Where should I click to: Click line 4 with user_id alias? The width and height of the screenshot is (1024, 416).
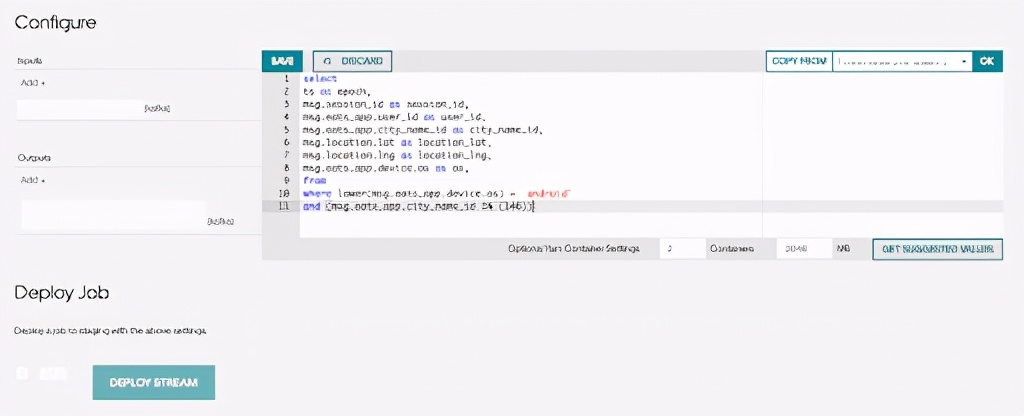coord(394,117)
